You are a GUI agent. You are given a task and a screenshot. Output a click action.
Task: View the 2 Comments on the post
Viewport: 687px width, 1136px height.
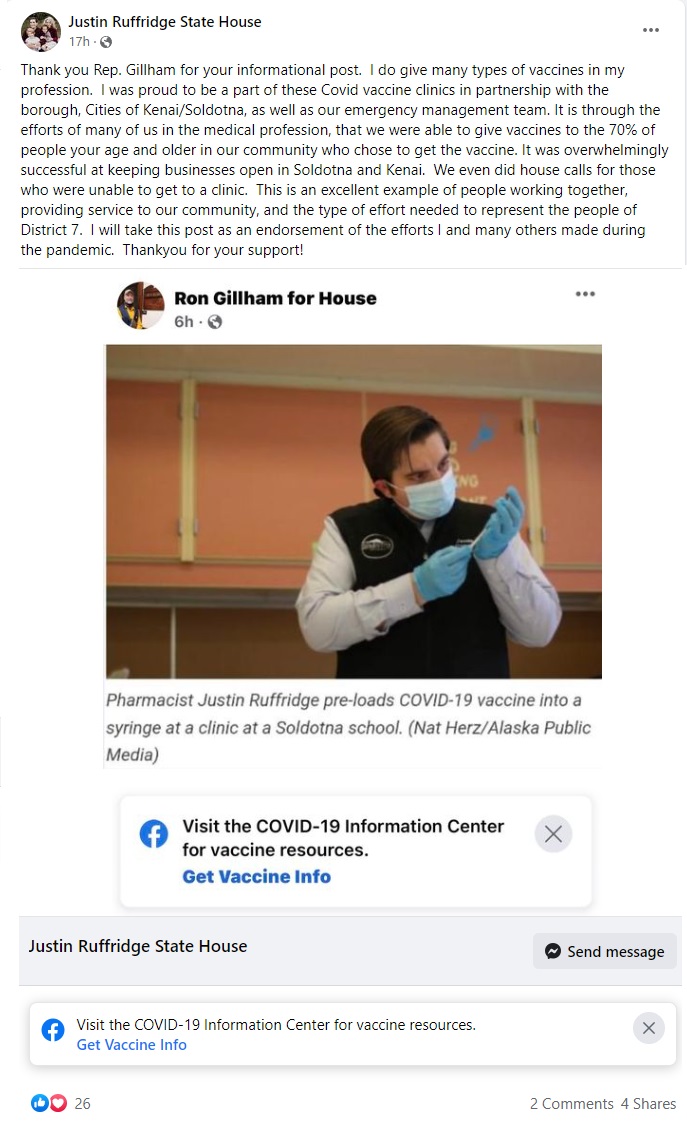tap(571, 1103)
